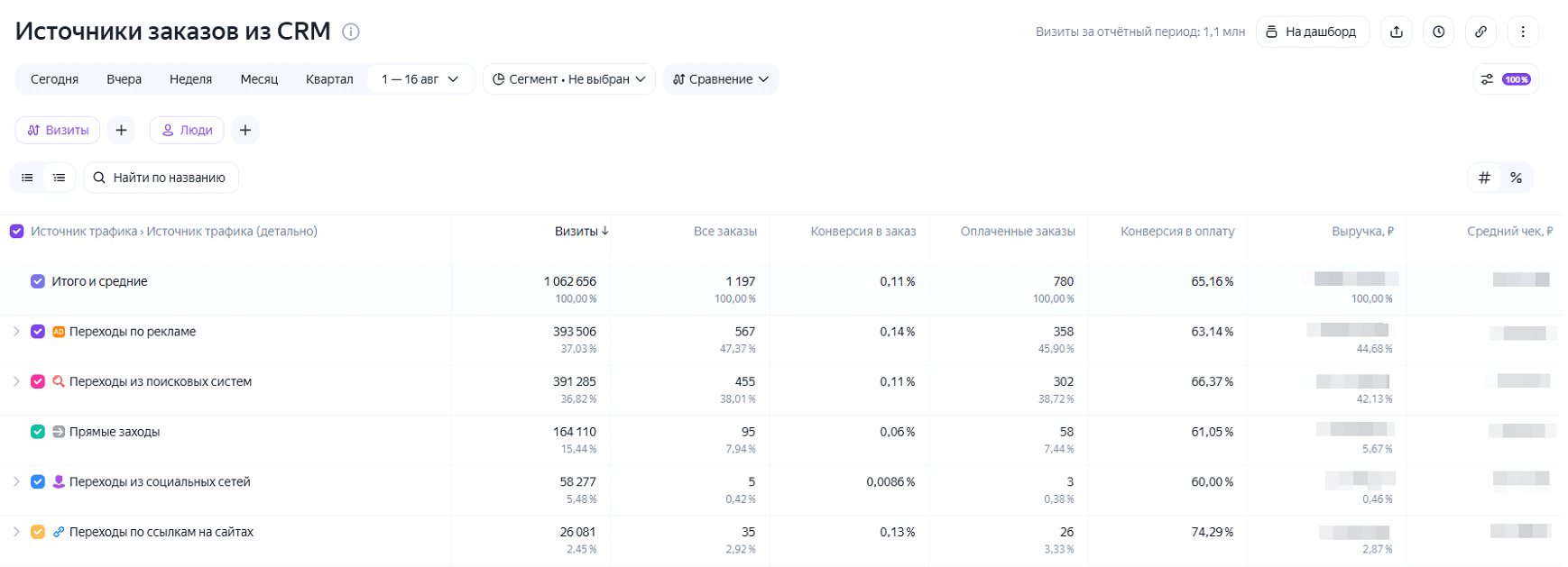1568x567 pixels.
Task: Open the export report icon
Action: (1397, 32)
